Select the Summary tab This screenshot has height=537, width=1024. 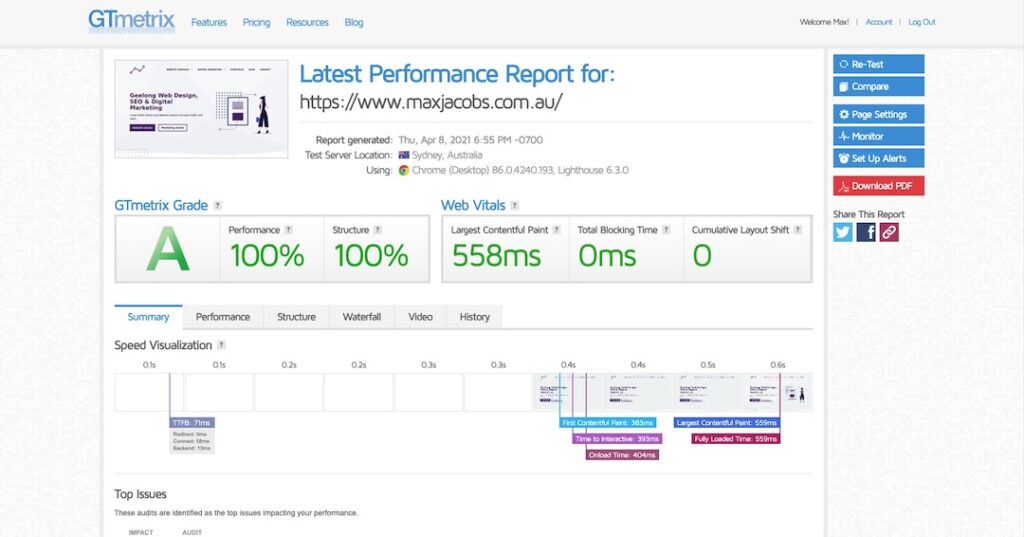coord(148,317)
